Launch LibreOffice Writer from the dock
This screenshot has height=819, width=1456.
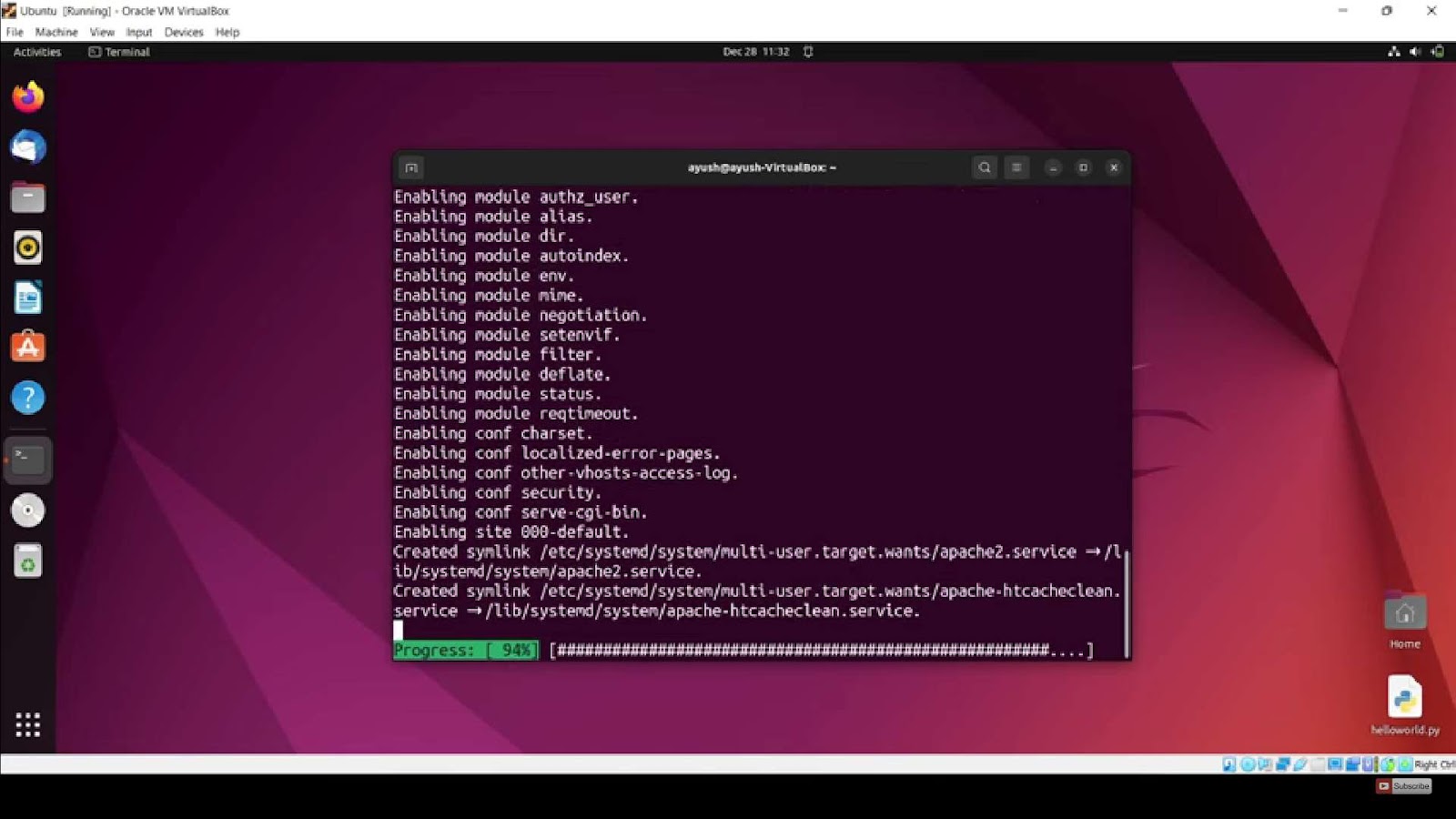(x=28, y=298)
